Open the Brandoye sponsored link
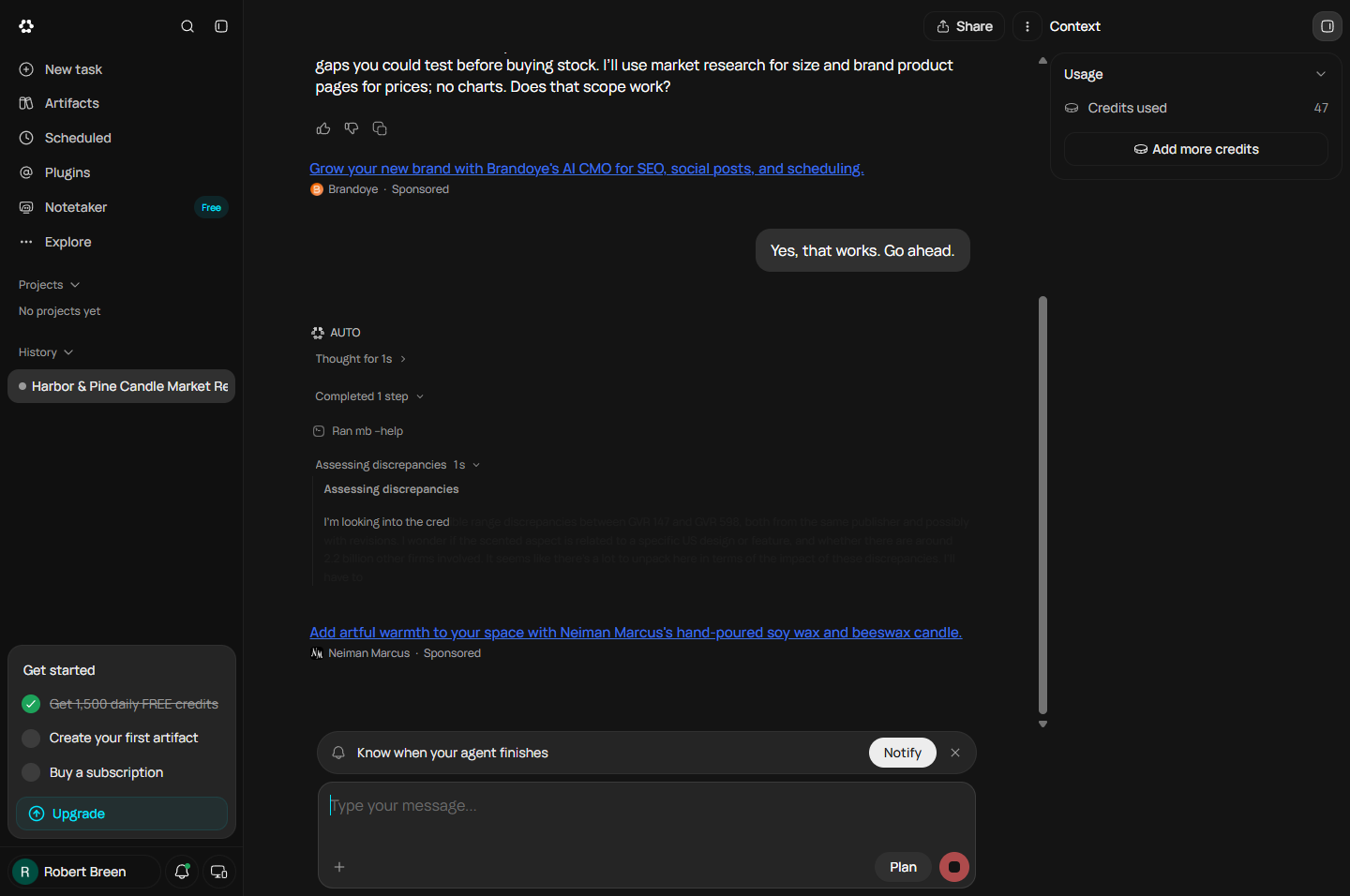The image size is (1350, 896). [x=587, y=169]
